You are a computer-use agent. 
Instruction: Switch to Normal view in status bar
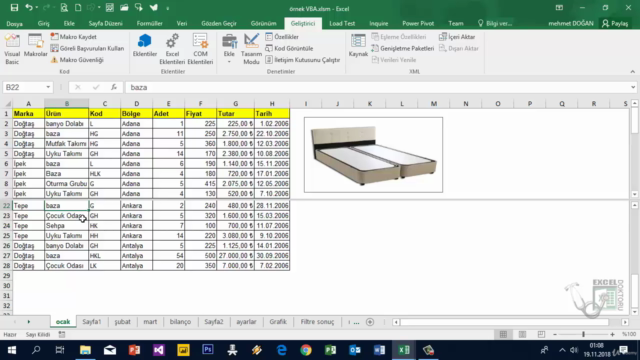pyautogui.click(x=503, y=335)
